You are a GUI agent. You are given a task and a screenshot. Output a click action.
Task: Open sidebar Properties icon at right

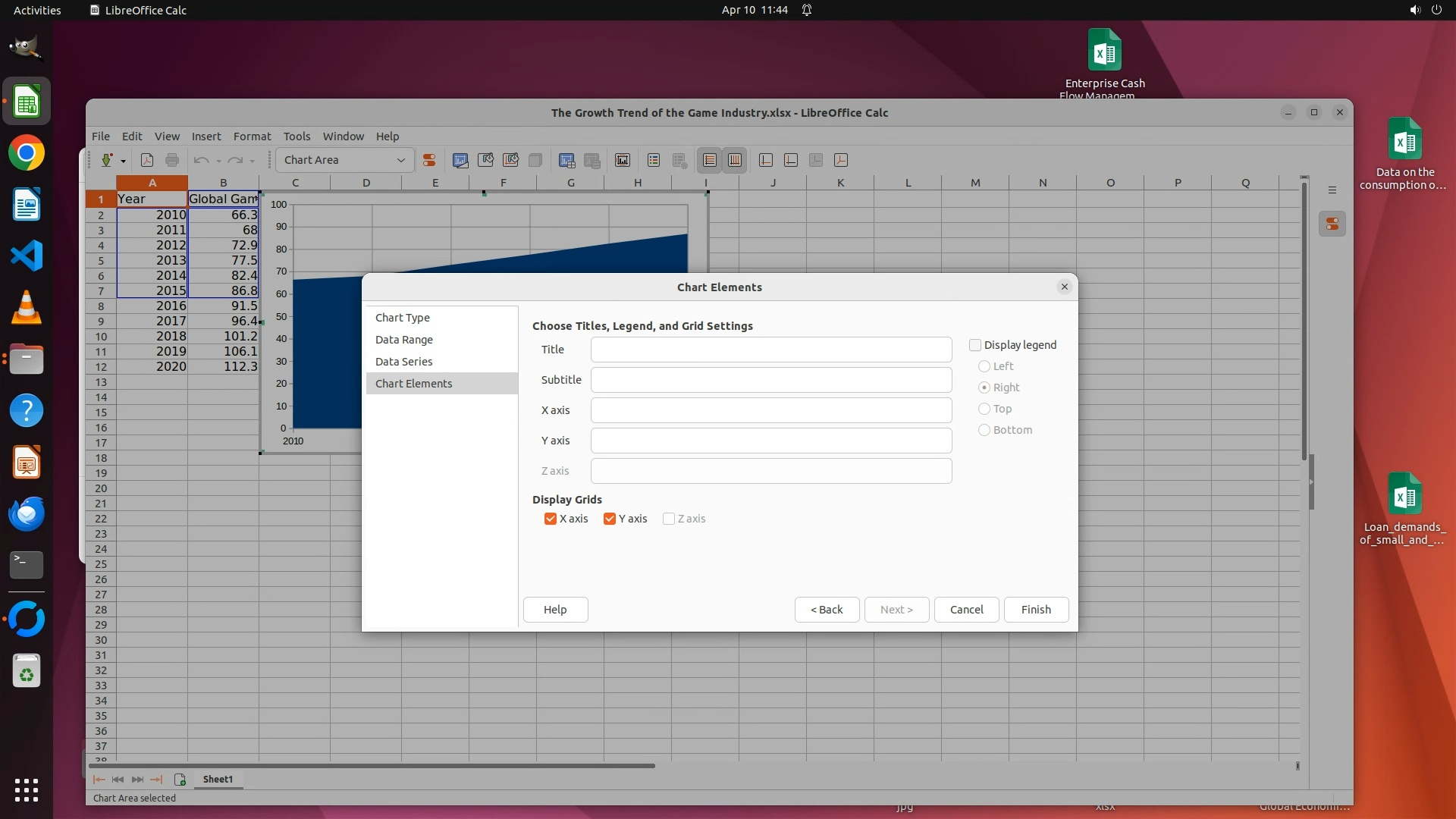point(1332,224)
